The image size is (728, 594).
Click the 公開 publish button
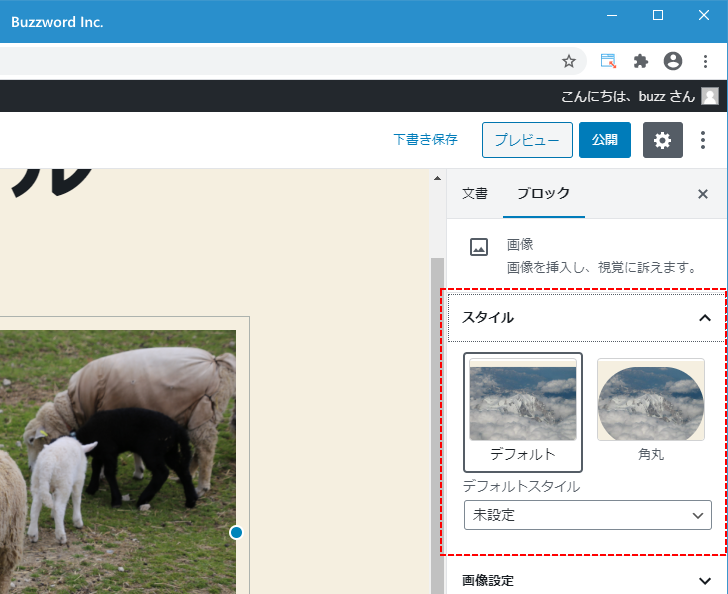(x=604, y=140)
